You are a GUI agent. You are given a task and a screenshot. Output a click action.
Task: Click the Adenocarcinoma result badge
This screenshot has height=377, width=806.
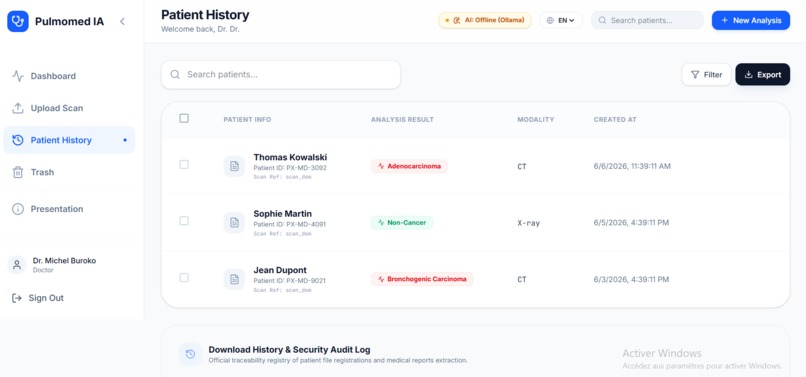point(409,166)
